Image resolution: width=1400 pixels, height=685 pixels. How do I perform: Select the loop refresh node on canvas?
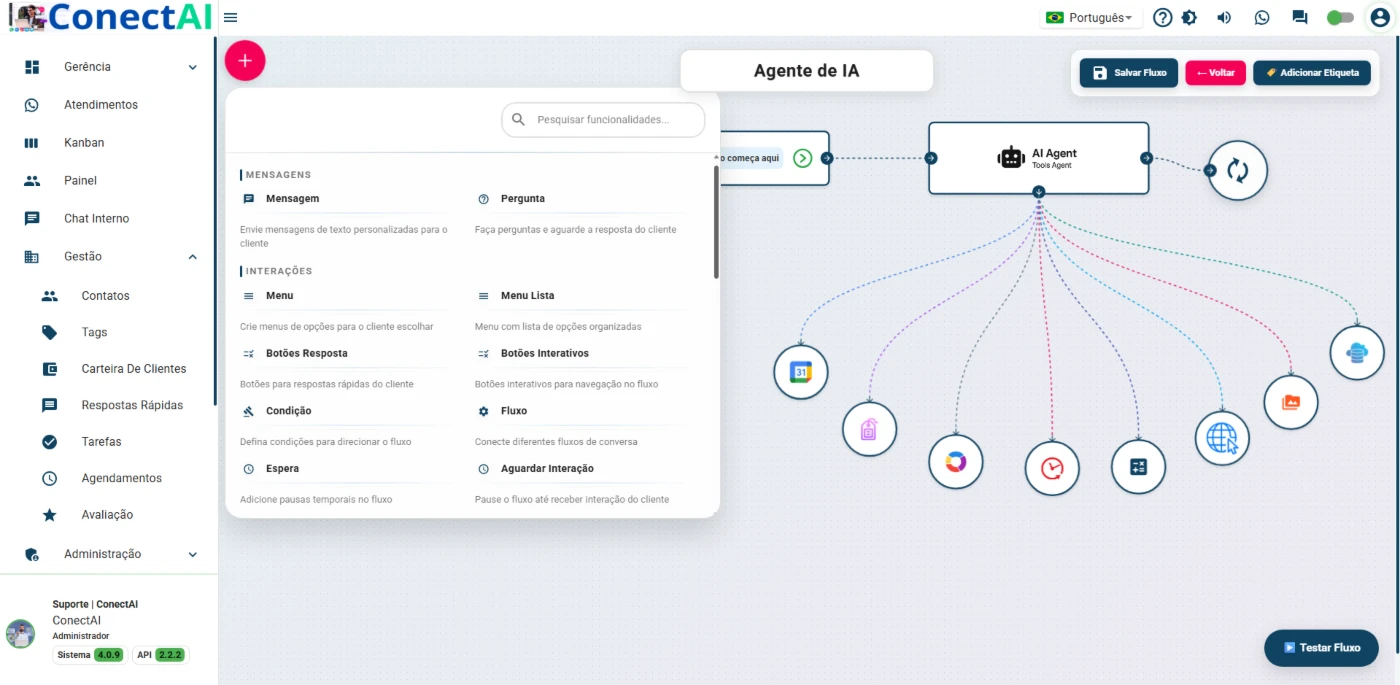pyautogui.click(x=1237, y=170)
